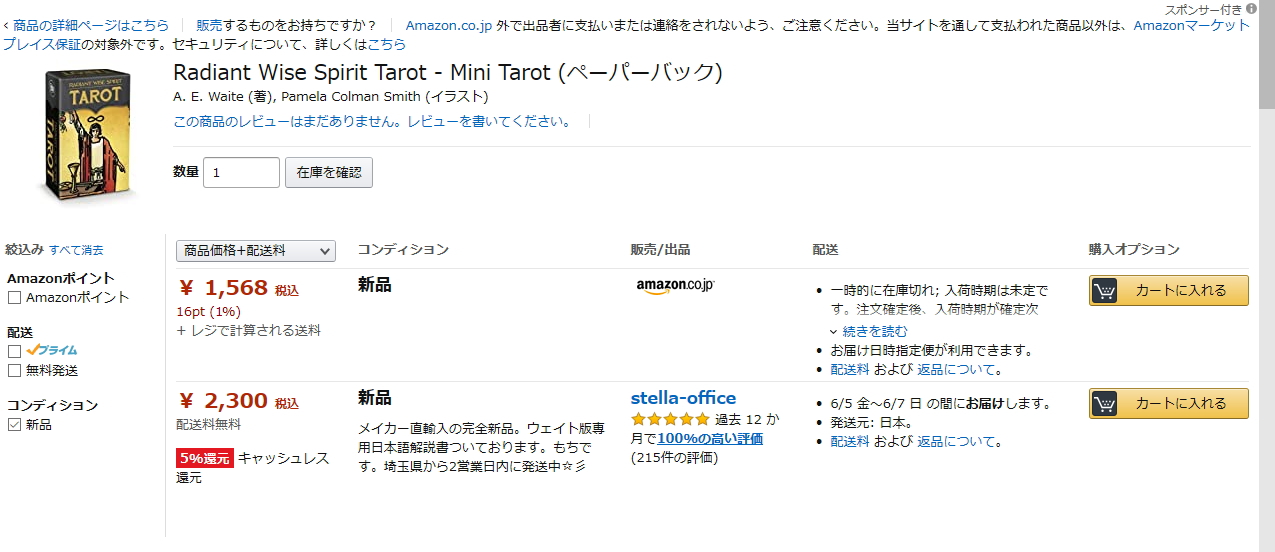This screenshot has width=1275, height=552.
Task: Open the 商品価格+配送料 sort dropdown
Action: coord(255,250)
